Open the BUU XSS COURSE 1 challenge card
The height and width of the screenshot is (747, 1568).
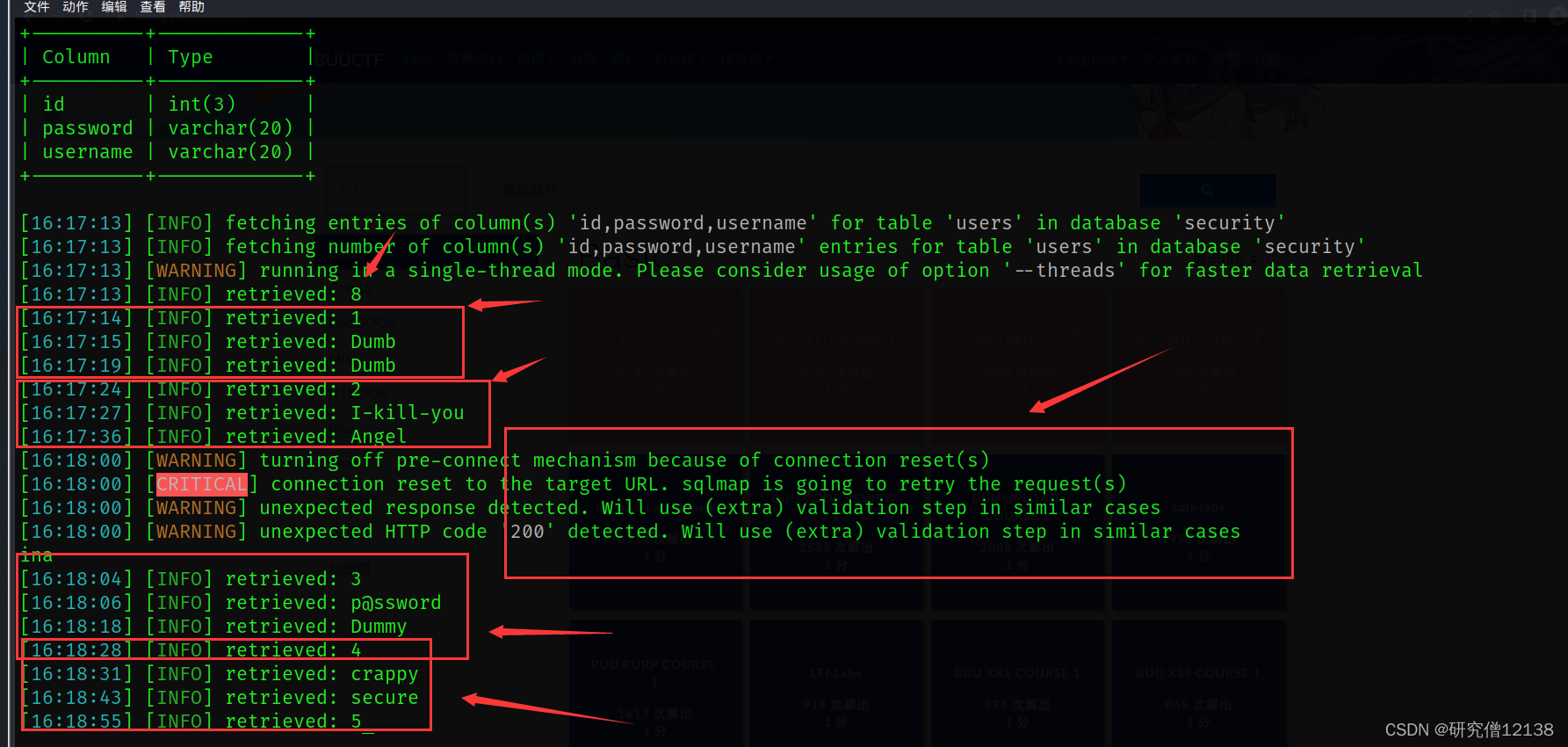tap(1197, 685)
